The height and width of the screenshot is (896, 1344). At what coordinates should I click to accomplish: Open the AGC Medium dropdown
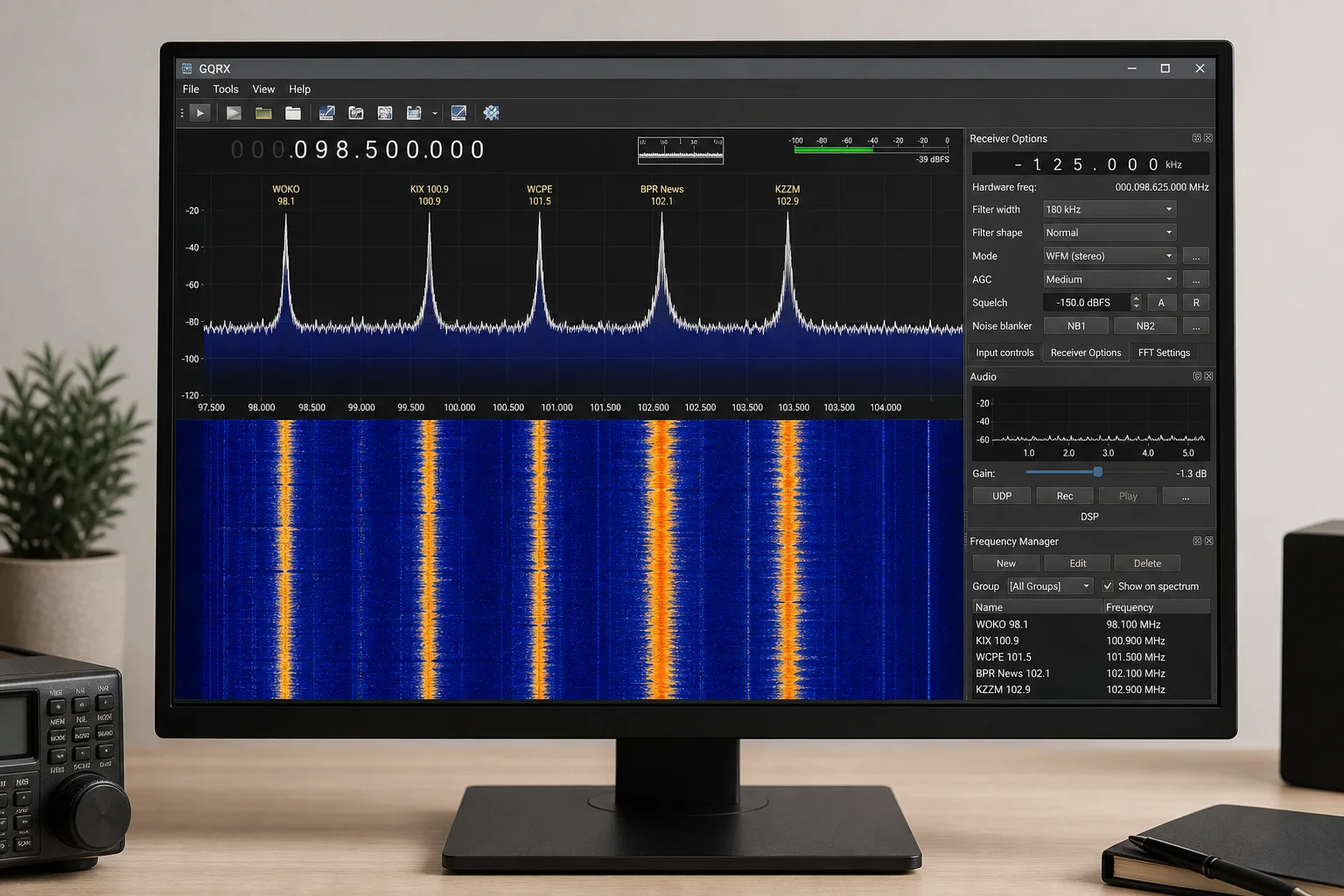coord(1109,279)
